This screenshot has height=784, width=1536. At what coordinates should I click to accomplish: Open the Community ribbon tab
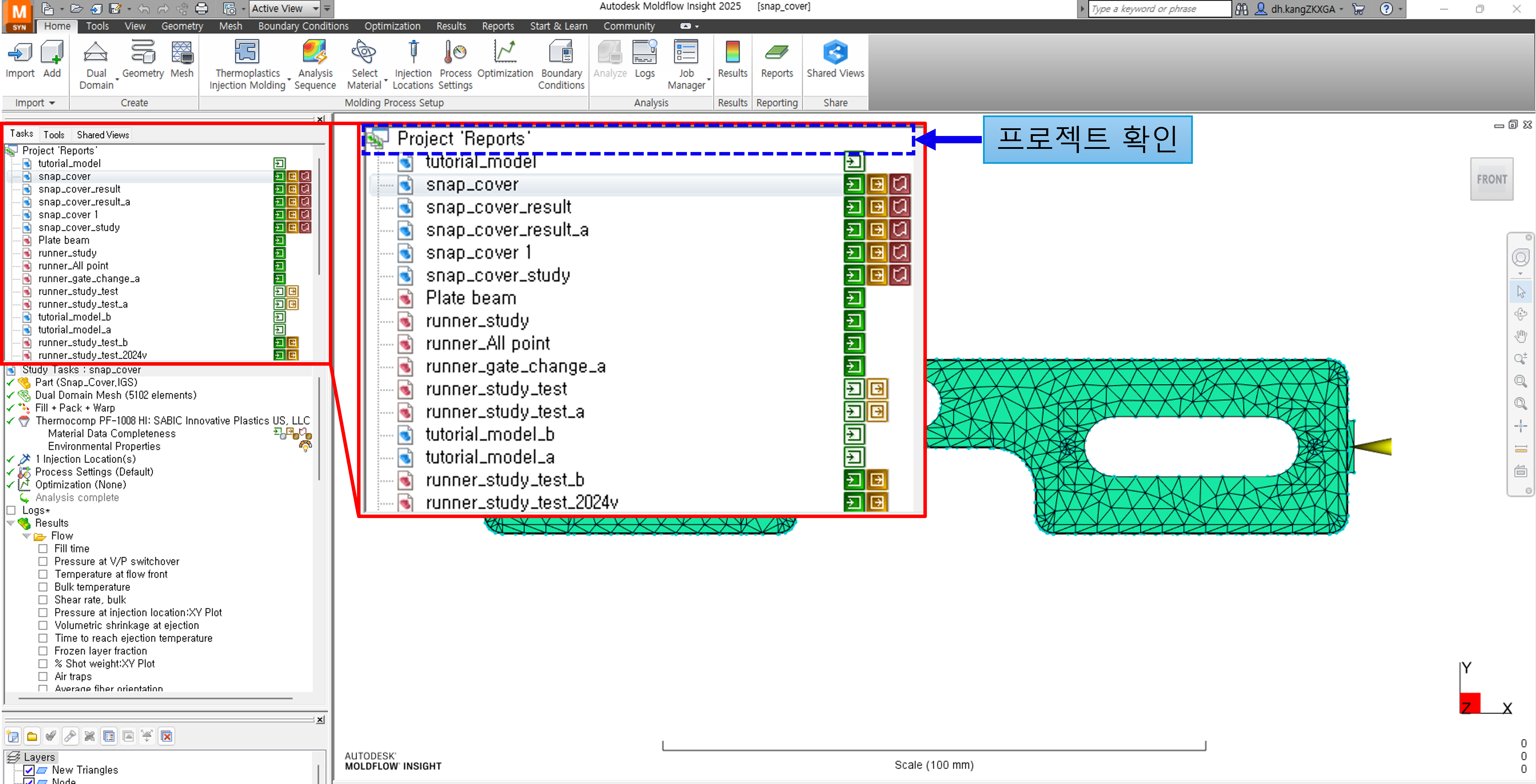pos(629,26)
